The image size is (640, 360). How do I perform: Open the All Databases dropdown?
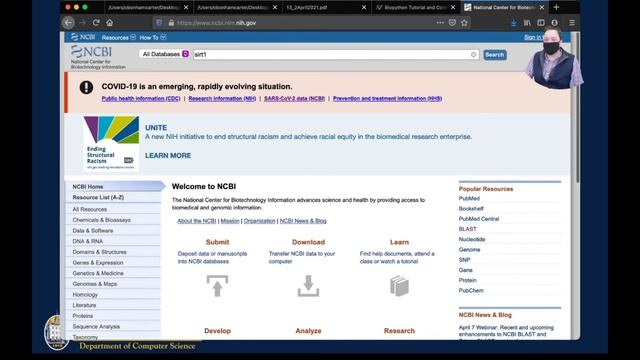pos(165,54)
